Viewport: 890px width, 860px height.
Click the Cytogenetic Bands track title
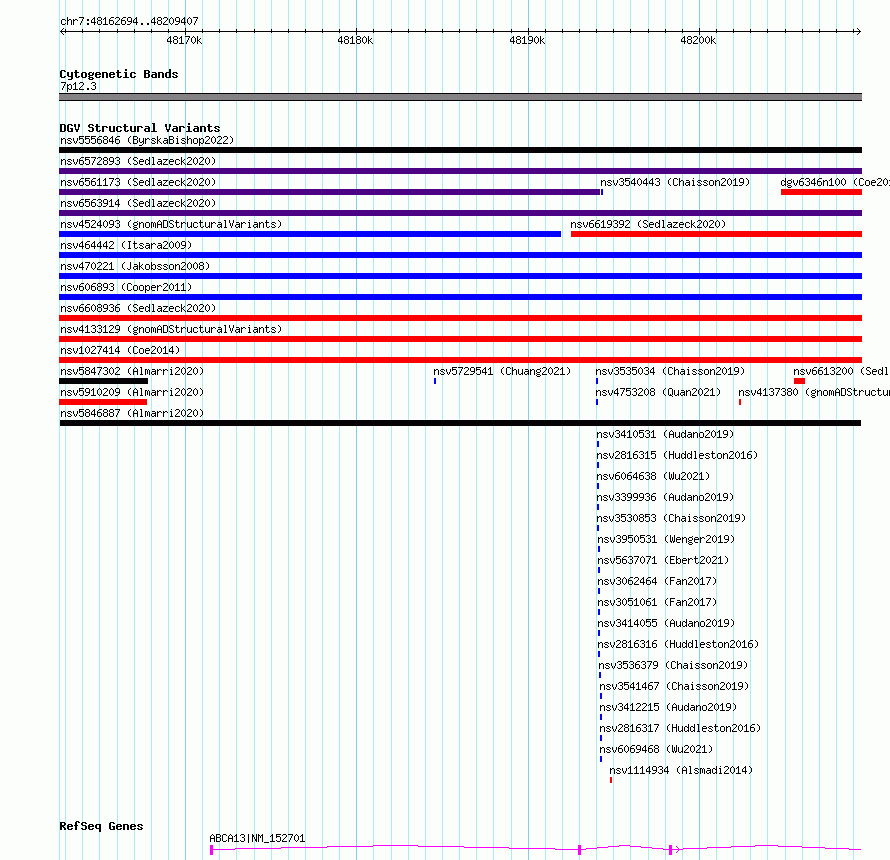click(x=119, y=74)
